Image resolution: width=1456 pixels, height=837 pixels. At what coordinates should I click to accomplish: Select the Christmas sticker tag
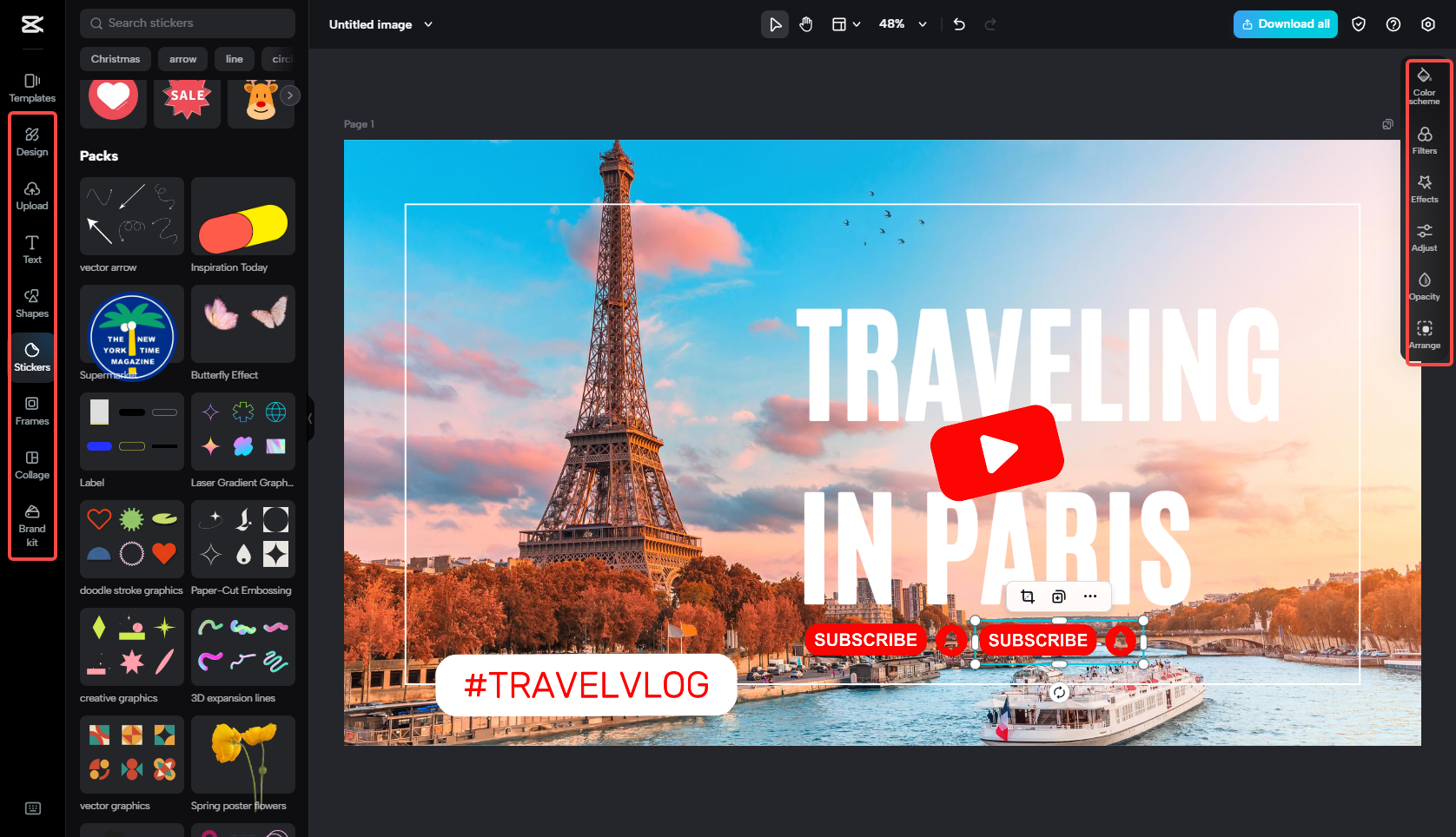tap(115, 59)
